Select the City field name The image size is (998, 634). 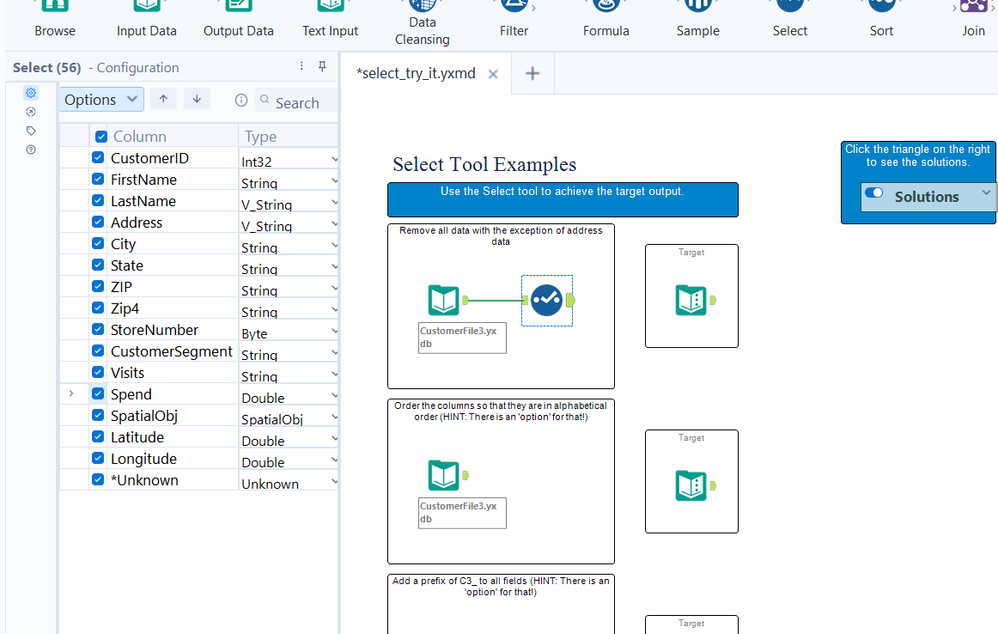(123, 244)
